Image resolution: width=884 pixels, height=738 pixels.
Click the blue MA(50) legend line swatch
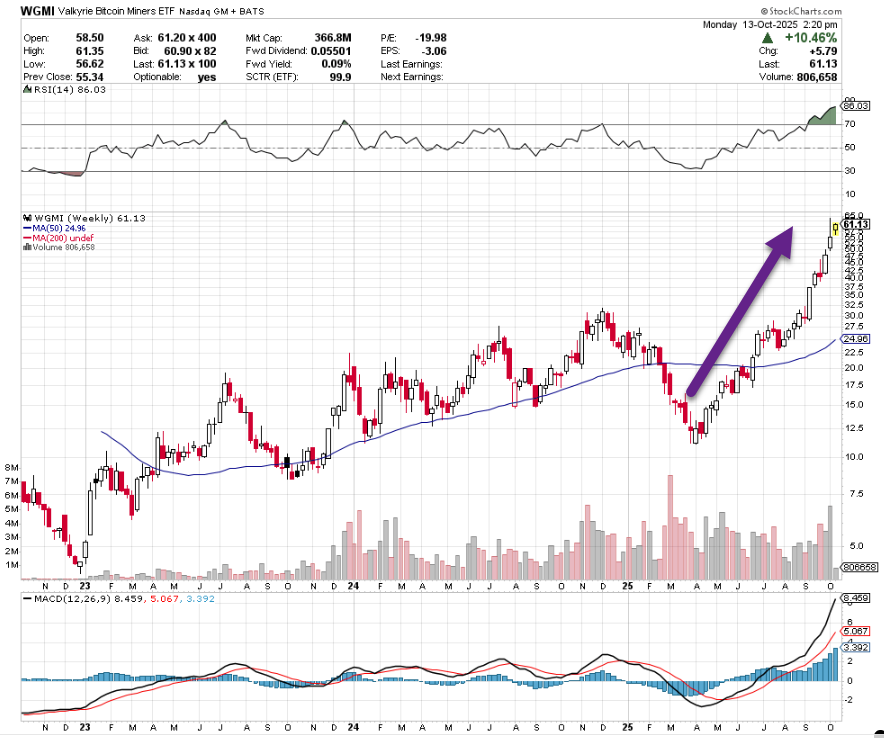point(26,227)
